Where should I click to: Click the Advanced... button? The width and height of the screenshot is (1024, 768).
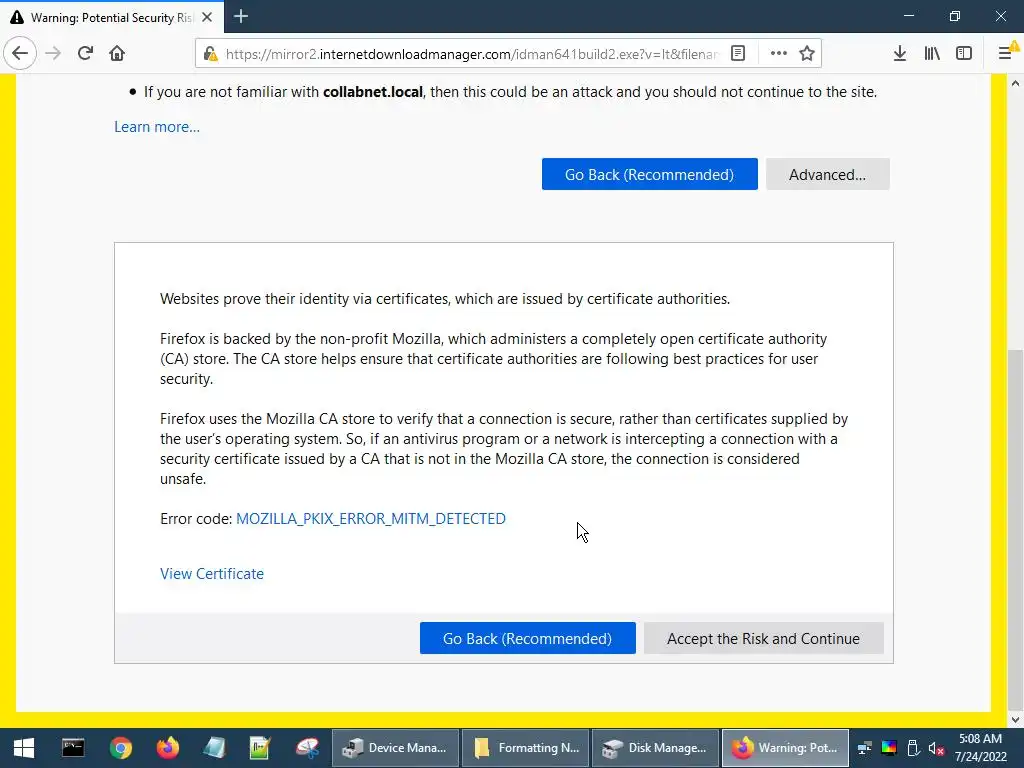(x=827, y=174)
